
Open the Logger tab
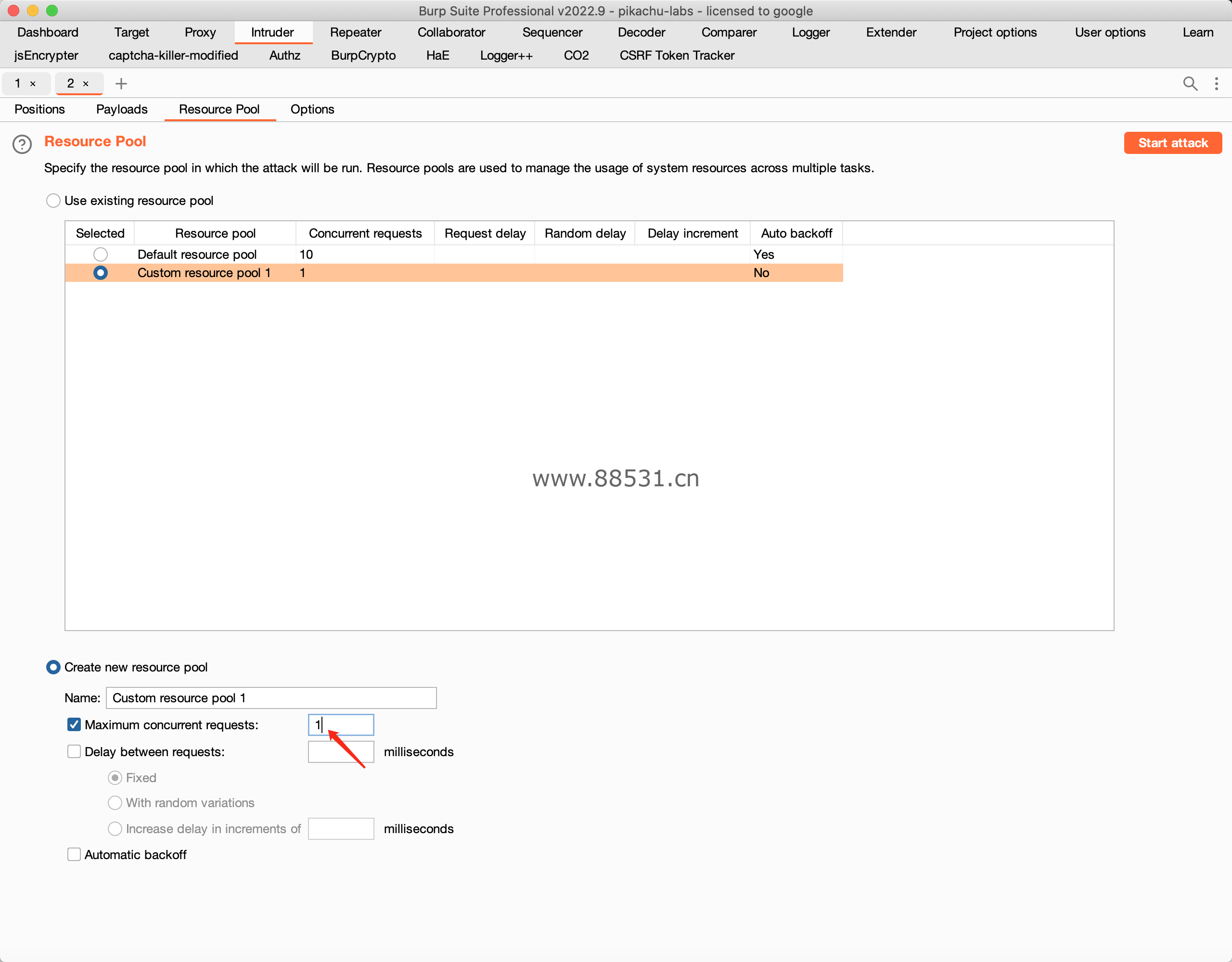click(x=810, y=32)
